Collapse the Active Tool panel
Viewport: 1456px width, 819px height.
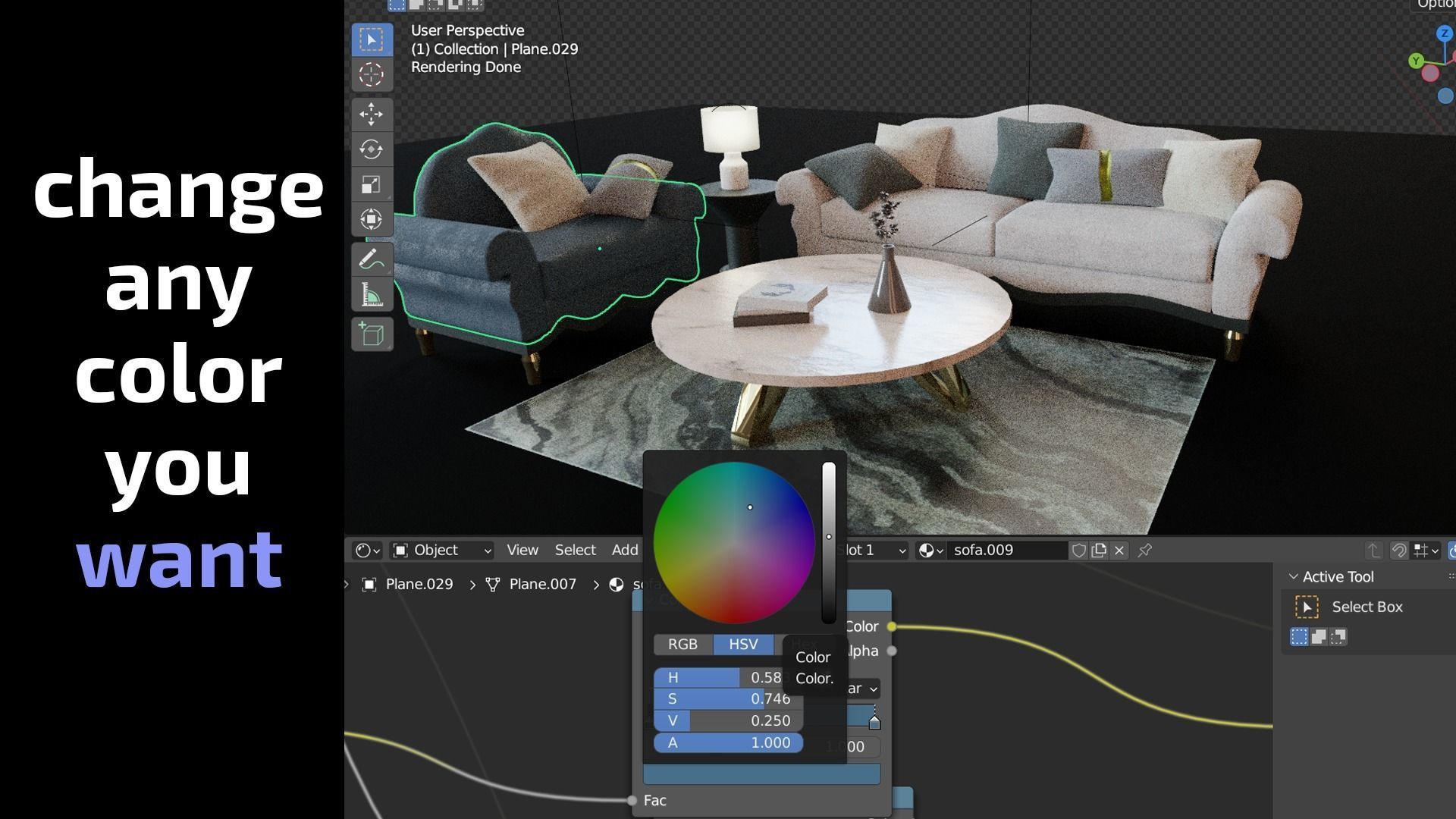[x=1294, y=577]
